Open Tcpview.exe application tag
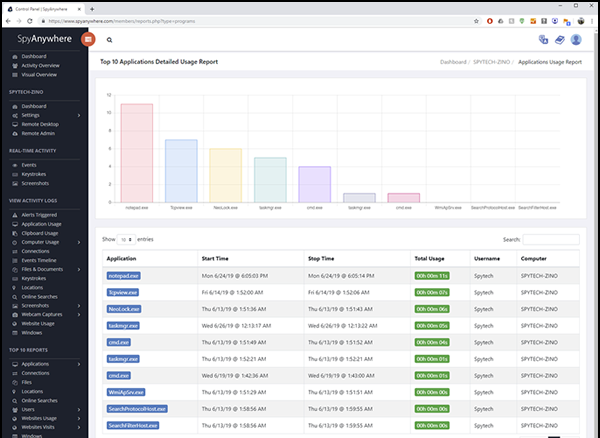Viewport: 600px width, 438px height. [122, 293]
